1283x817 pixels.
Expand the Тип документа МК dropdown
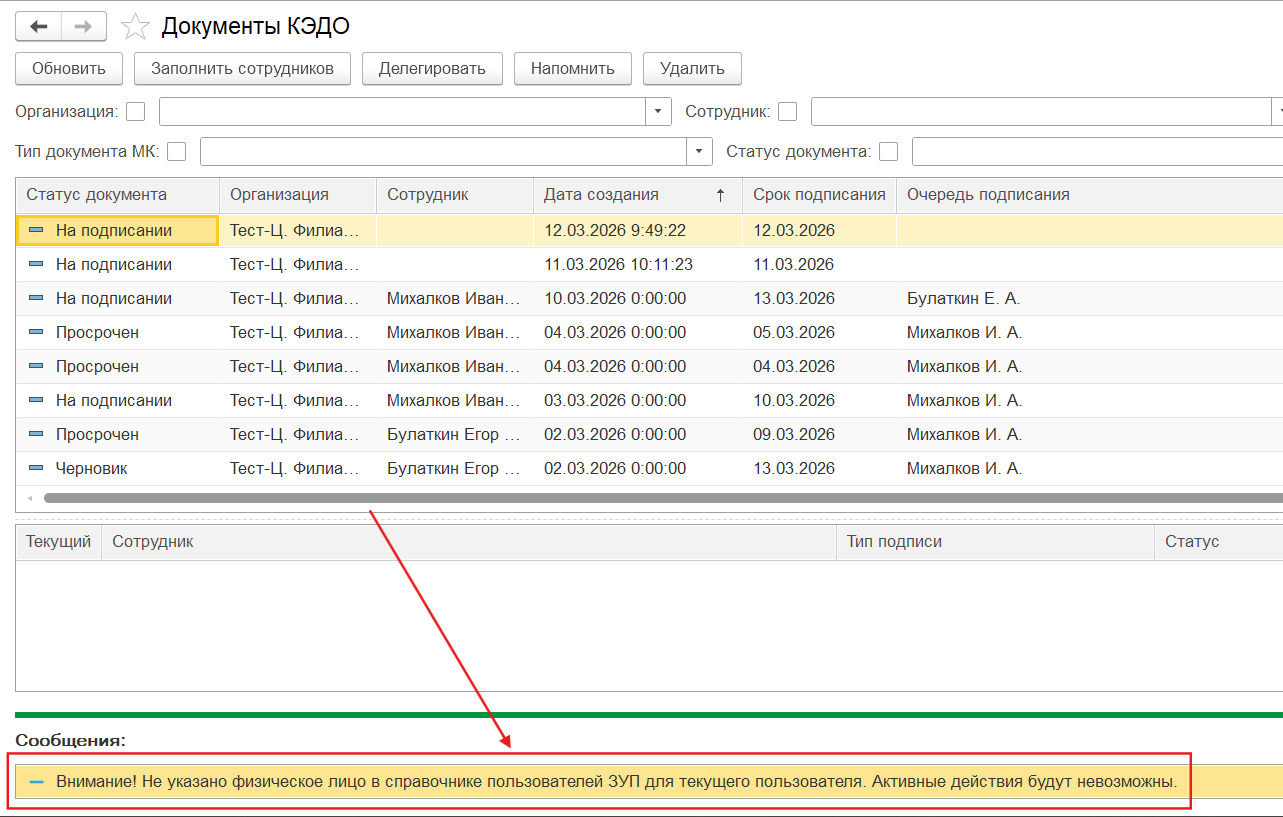pyautogui.click(x=699, y=152)
